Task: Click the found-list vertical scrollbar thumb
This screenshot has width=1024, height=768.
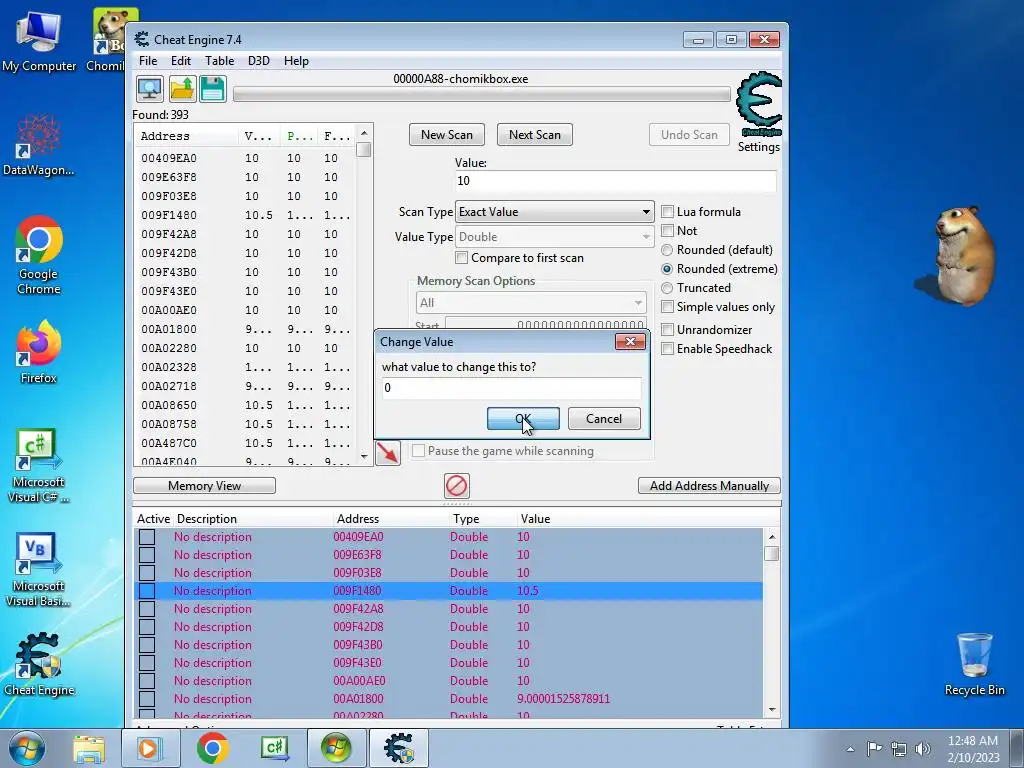Action: 364,150
